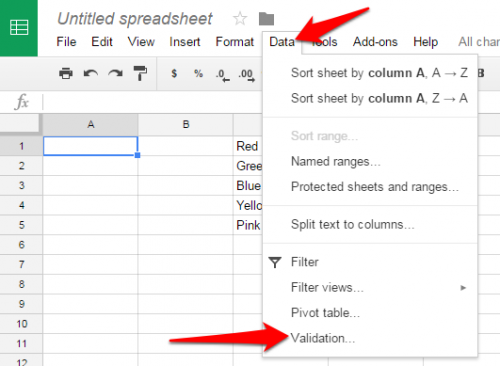Rename the Untitled spreadsheet title

(x=135, y=19)
